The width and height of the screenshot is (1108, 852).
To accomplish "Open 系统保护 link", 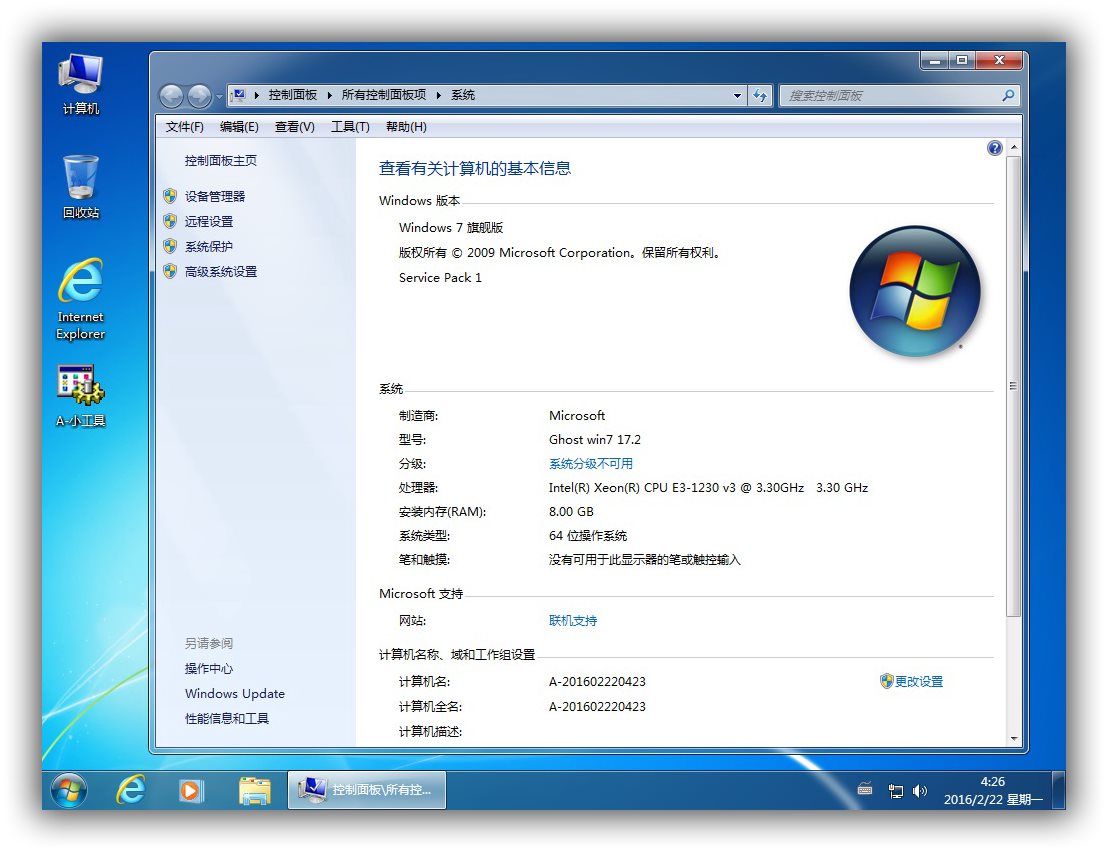I will point(209,246).
